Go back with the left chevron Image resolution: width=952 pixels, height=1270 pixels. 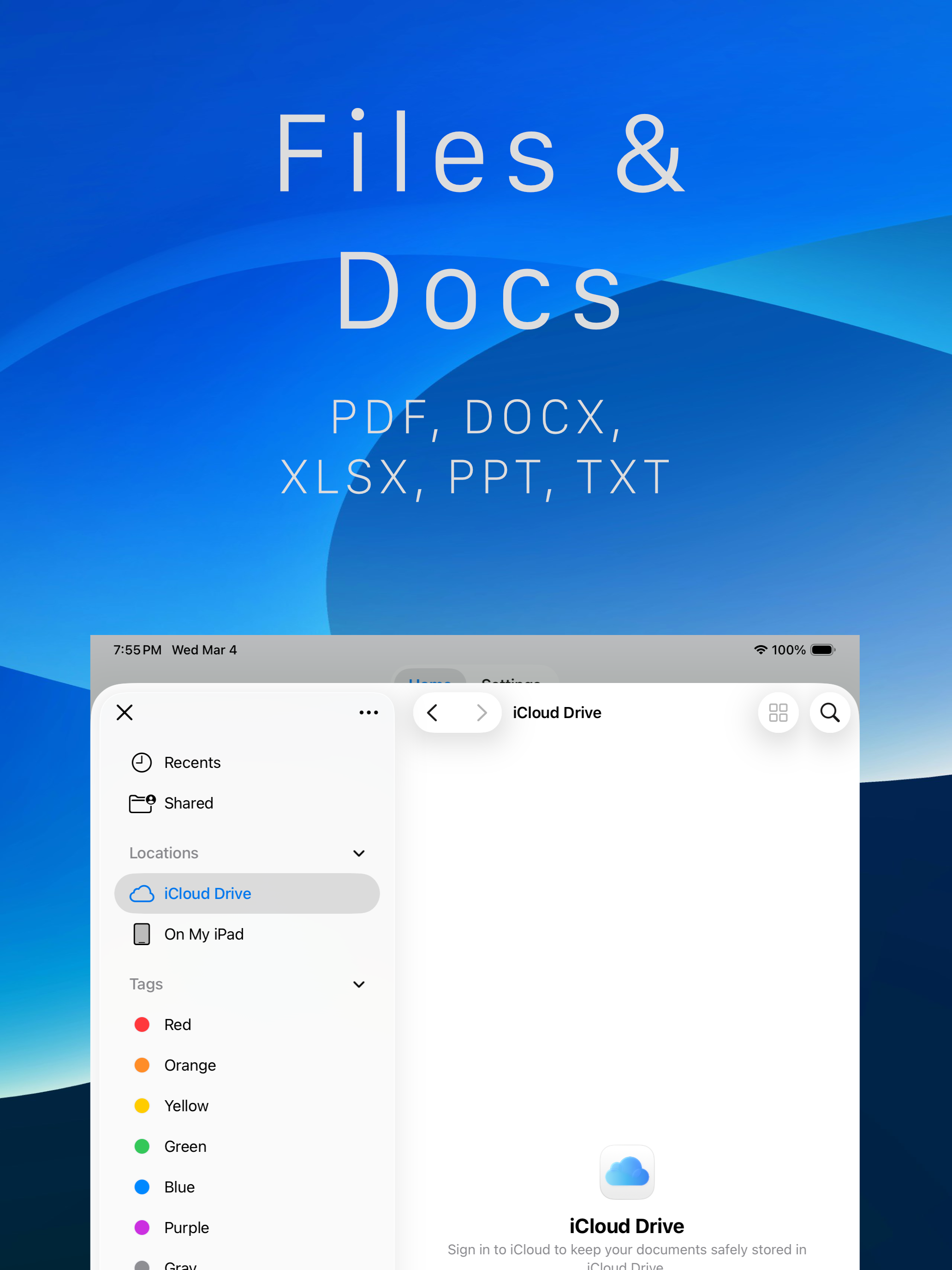coord(433,713)
